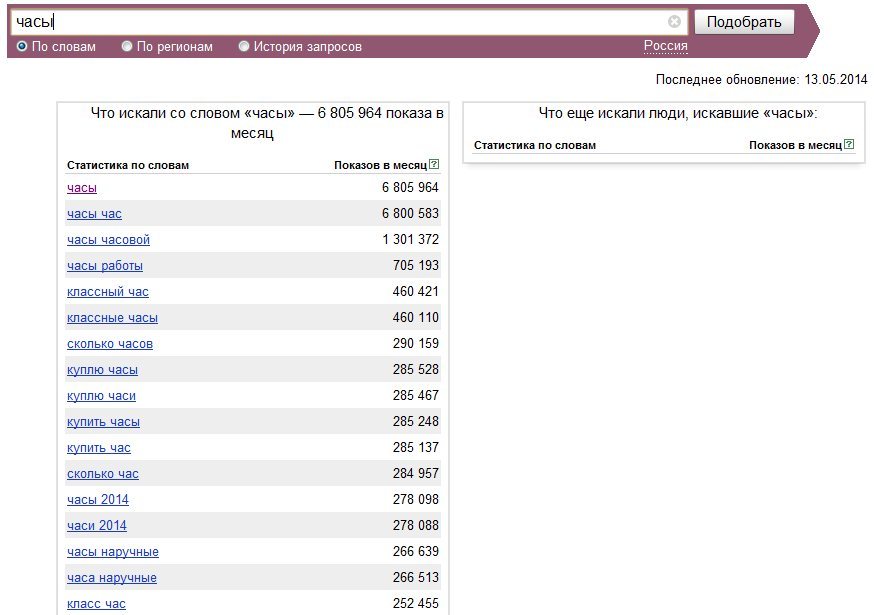
Task: Focus the search field containing 'часы'
Action: 348,22
